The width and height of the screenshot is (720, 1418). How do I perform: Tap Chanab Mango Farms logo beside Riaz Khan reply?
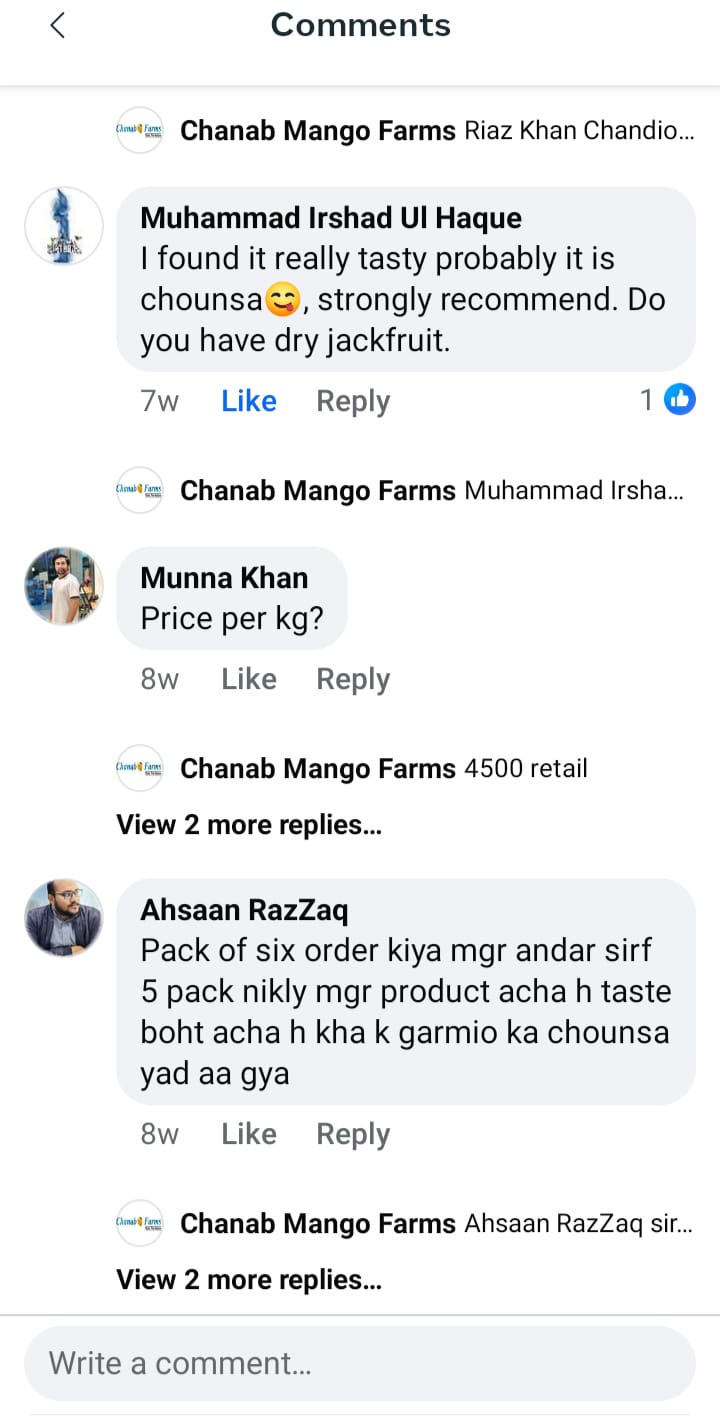pos(140,130)
